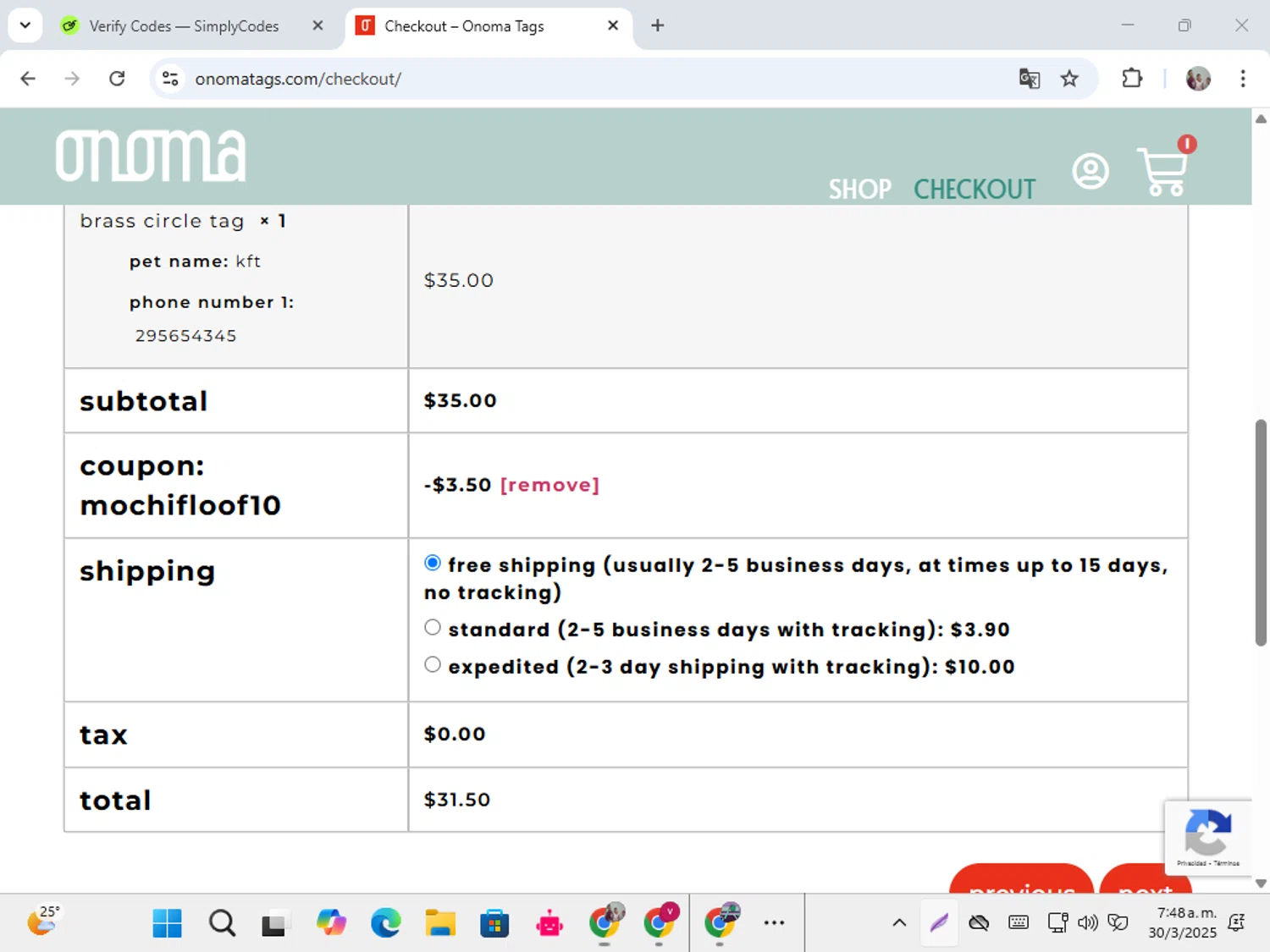Screen dimensions: 1270x952
Task: Click the scrollbar down arrow
Action: 1261,883
